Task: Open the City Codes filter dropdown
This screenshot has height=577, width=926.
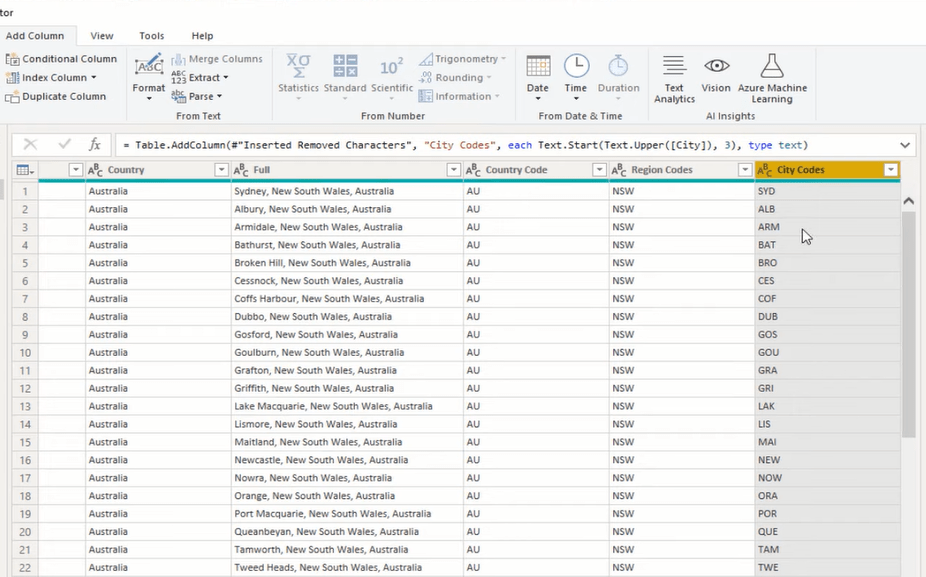Action: (x=891, y=170)
